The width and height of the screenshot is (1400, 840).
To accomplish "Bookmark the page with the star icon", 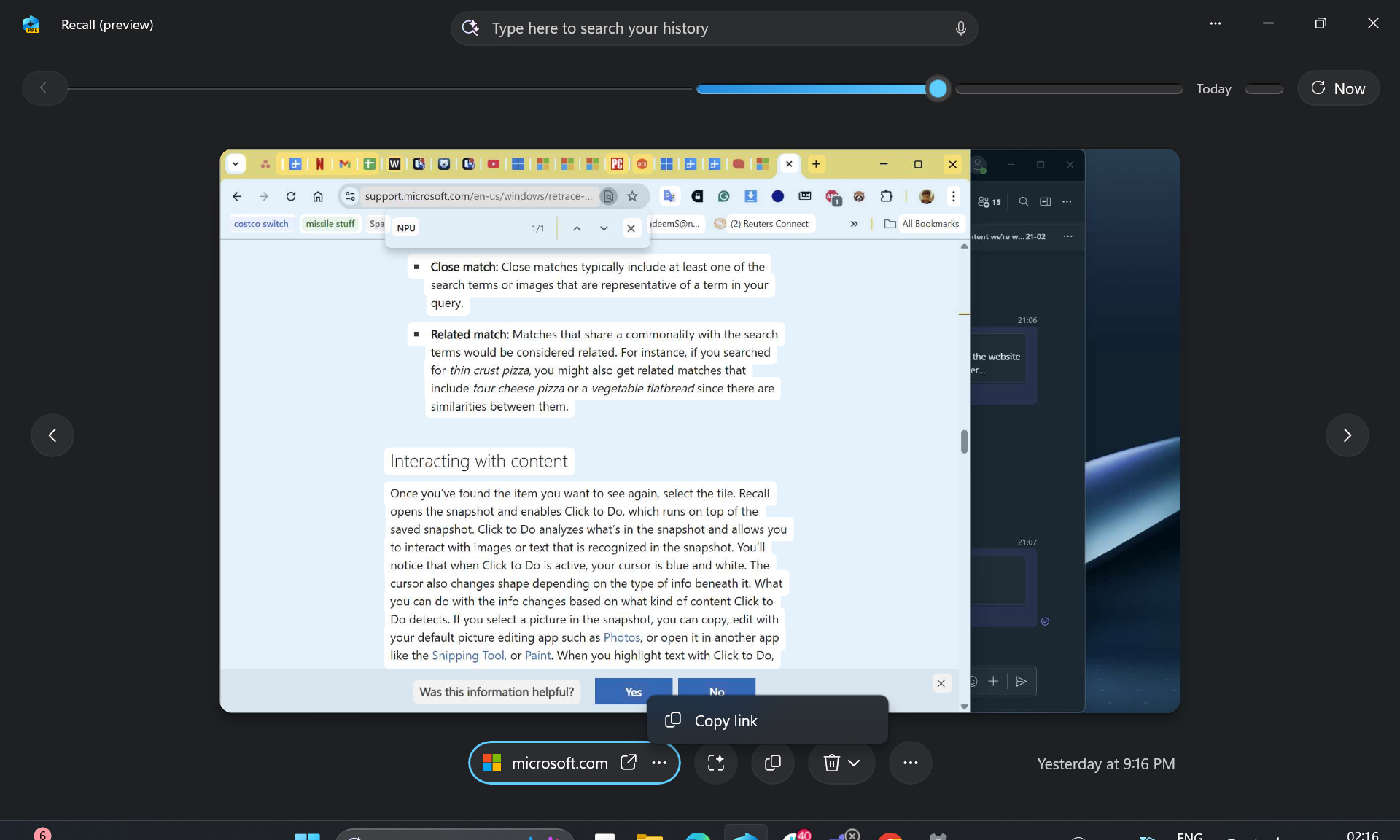I will click(x=632, y=196).
